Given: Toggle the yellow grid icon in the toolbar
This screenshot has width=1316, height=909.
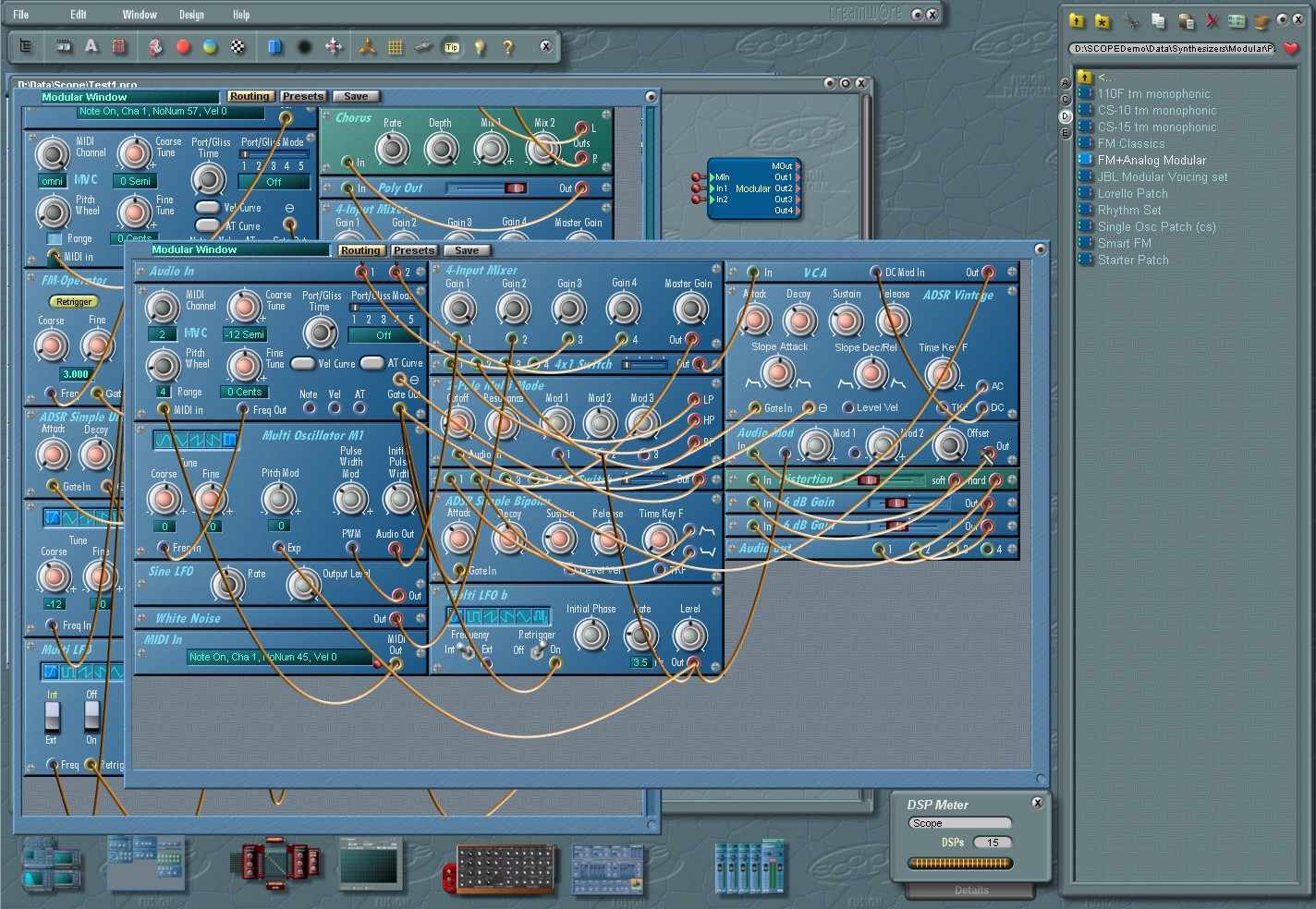Looking at the screenshot, I should click(396, 46).
